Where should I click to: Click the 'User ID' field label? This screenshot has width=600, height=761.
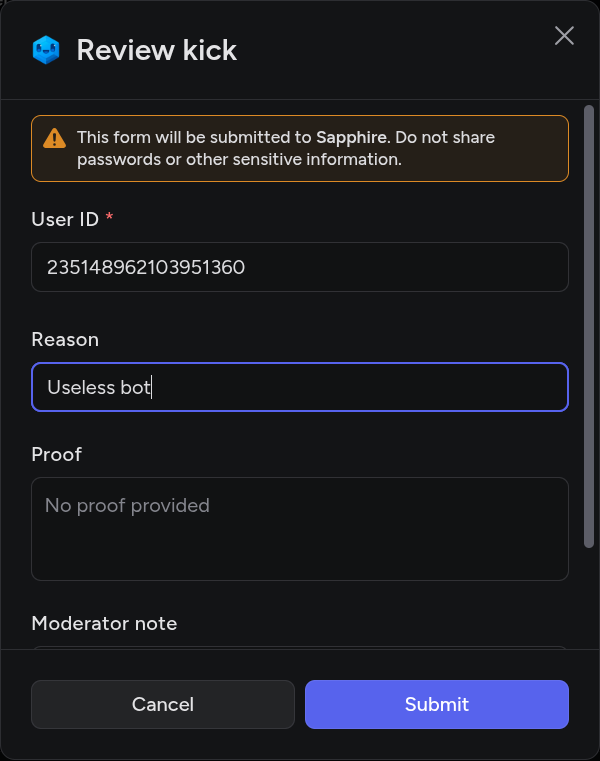[65, 219]
